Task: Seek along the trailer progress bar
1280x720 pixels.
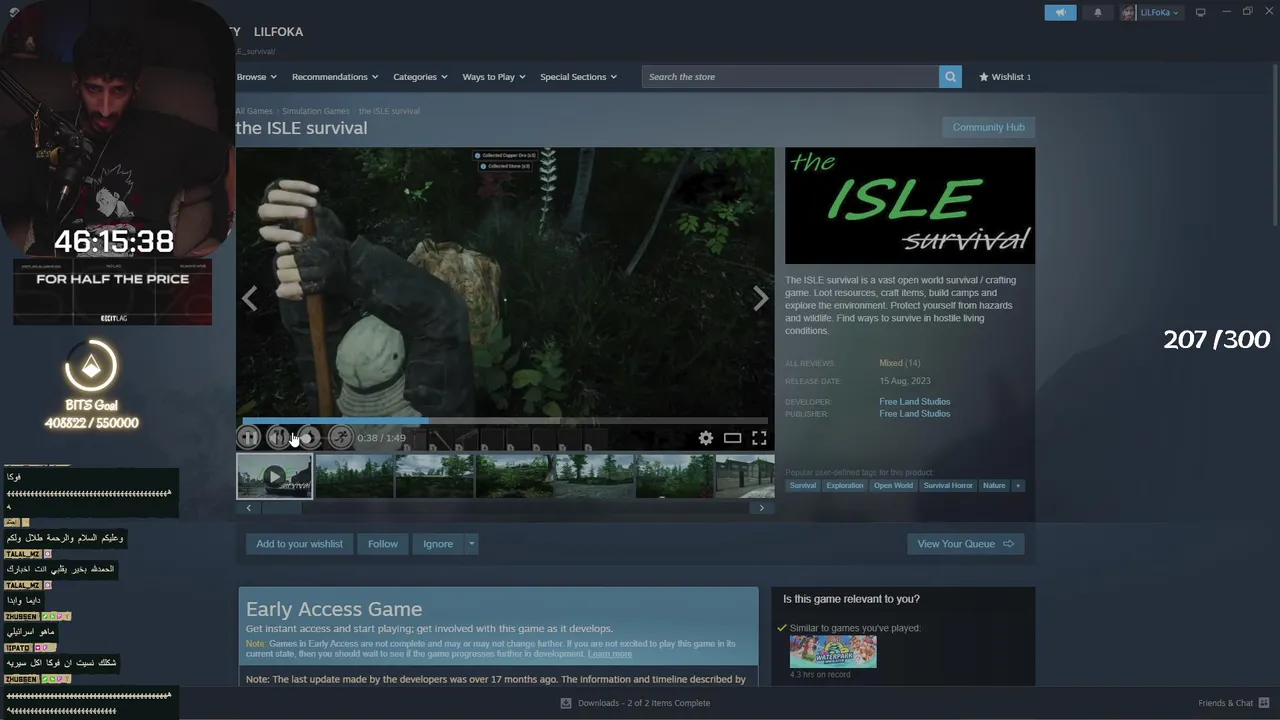Action: (505, 421)
